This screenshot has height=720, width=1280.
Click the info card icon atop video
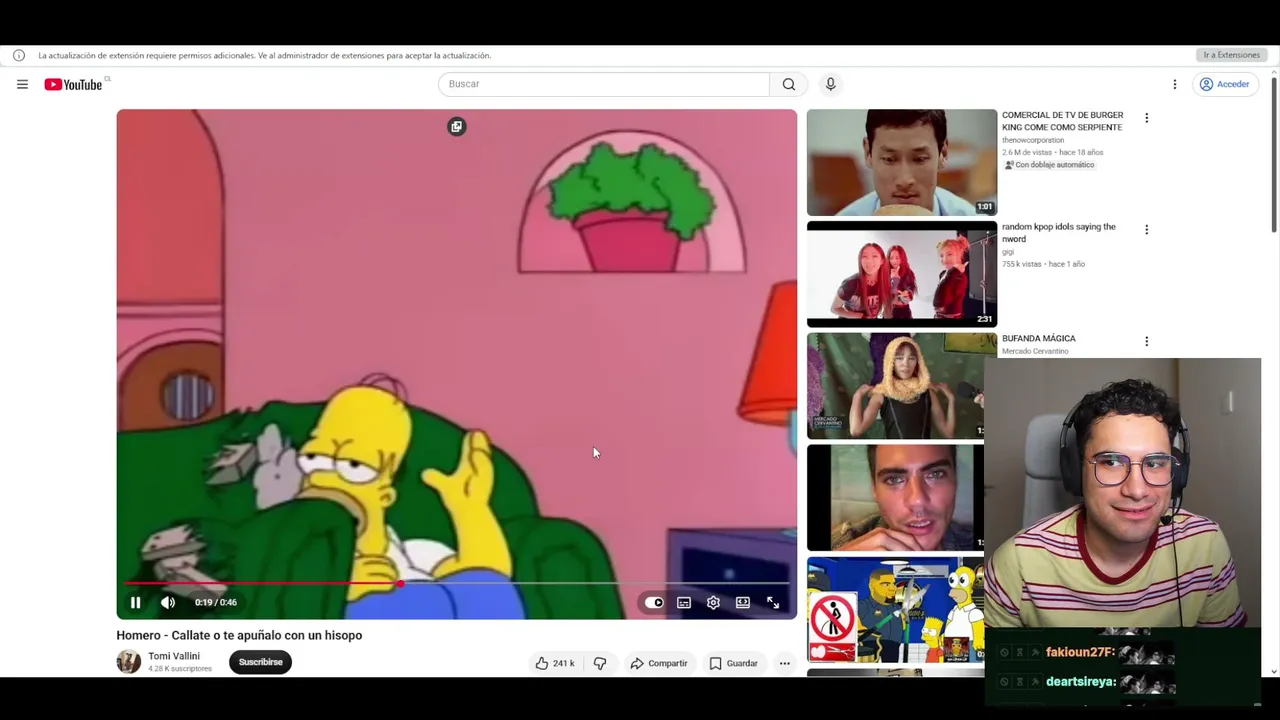(457, 126)
